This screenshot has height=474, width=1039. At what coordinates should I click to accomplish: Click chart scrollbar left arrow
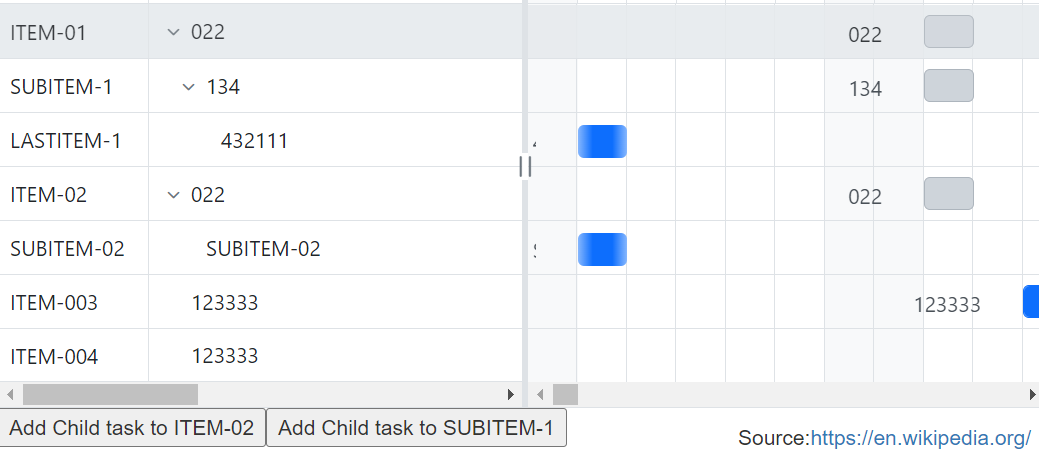[x=540, y=394]
